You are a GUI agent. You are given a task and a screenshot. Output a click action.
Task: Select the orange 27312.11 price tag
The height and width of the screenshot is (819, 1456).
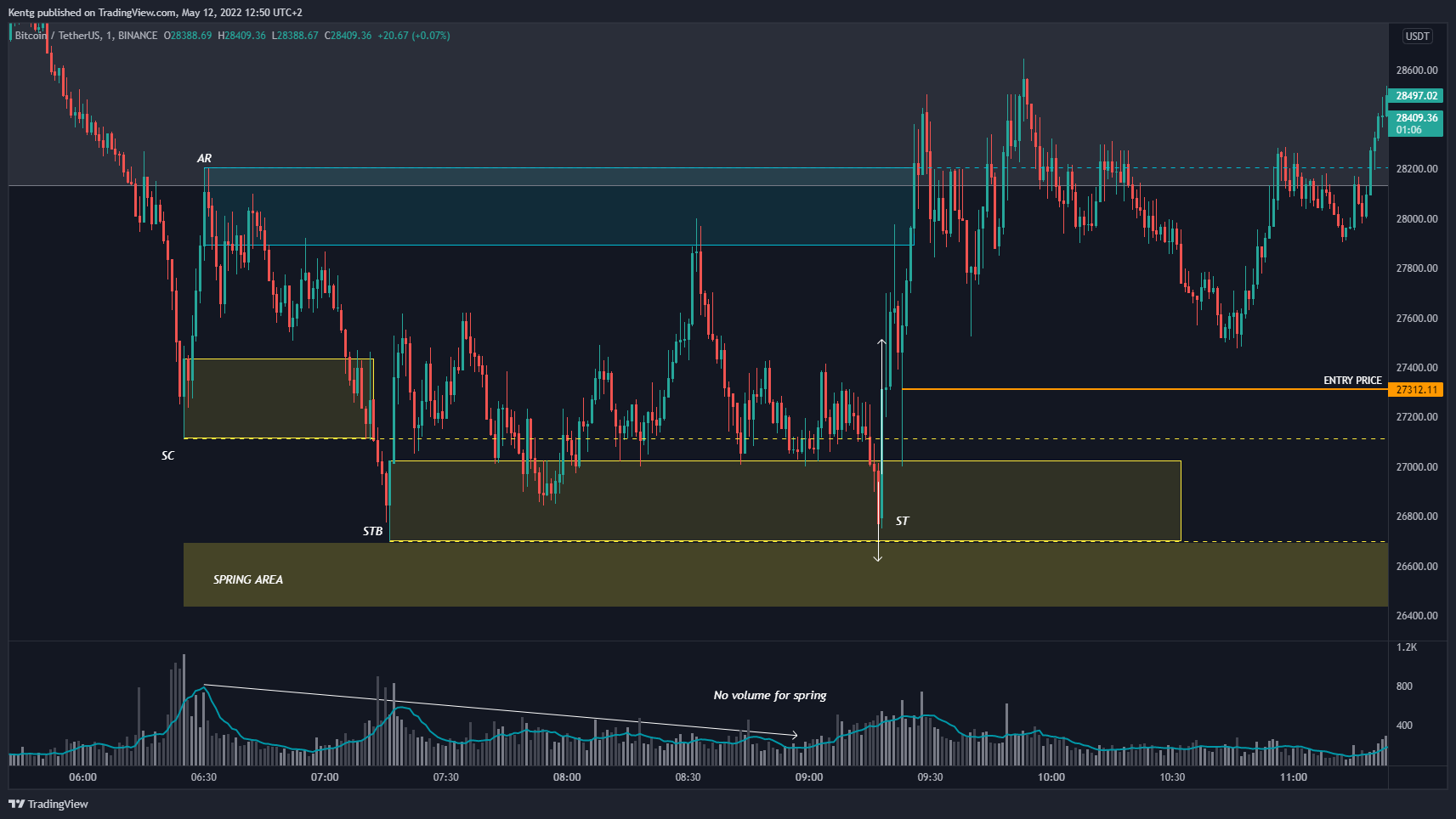[x=1415, y=390]
